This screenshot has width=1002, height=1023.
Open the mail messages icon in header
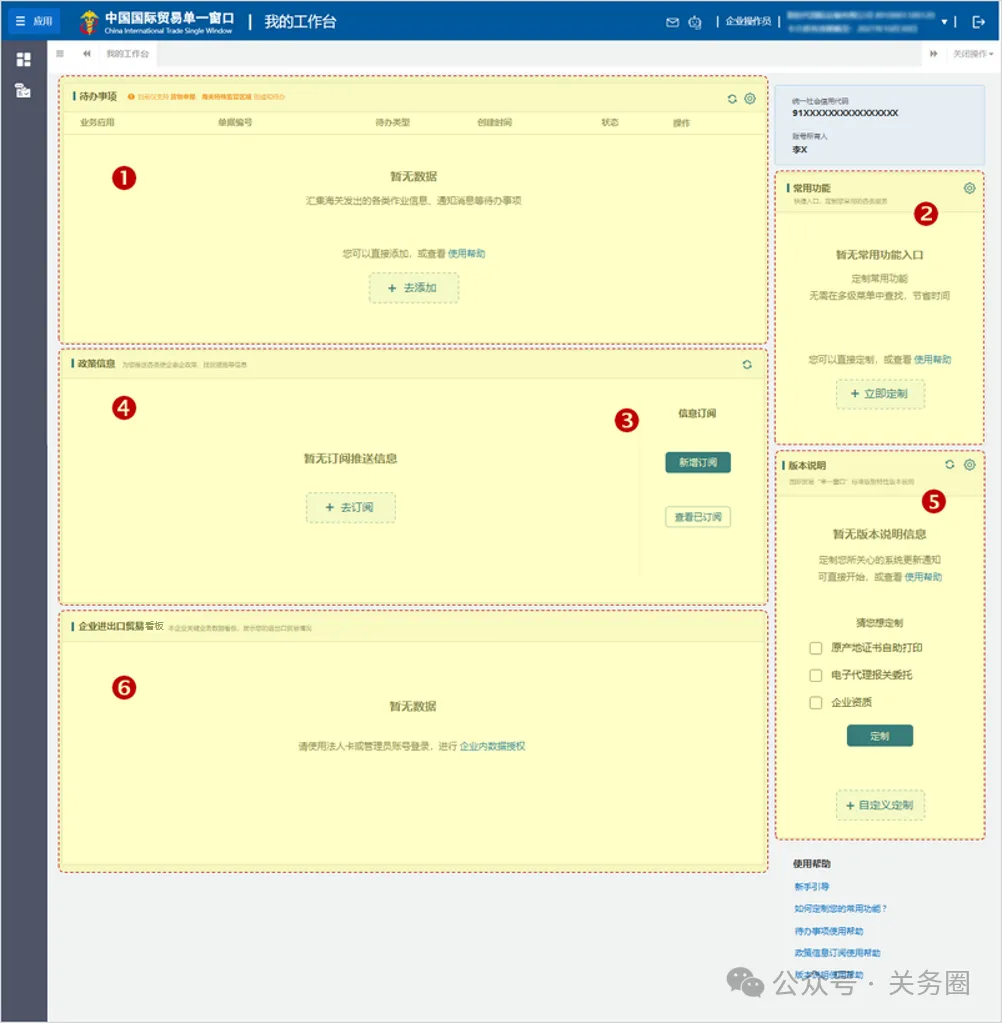(x=672, y=22)
